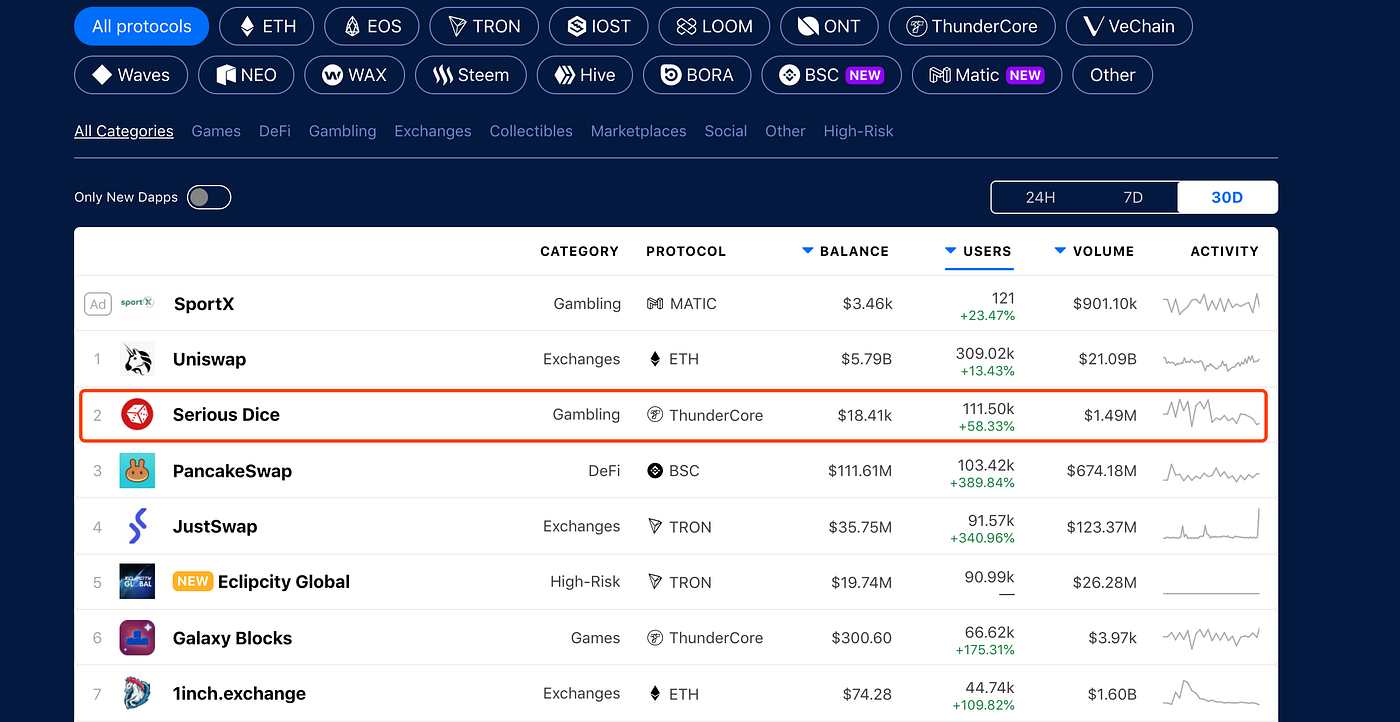This screenshot has height=722, width=1400.
Task: Filter by EOS protocol
Action: 372,27
